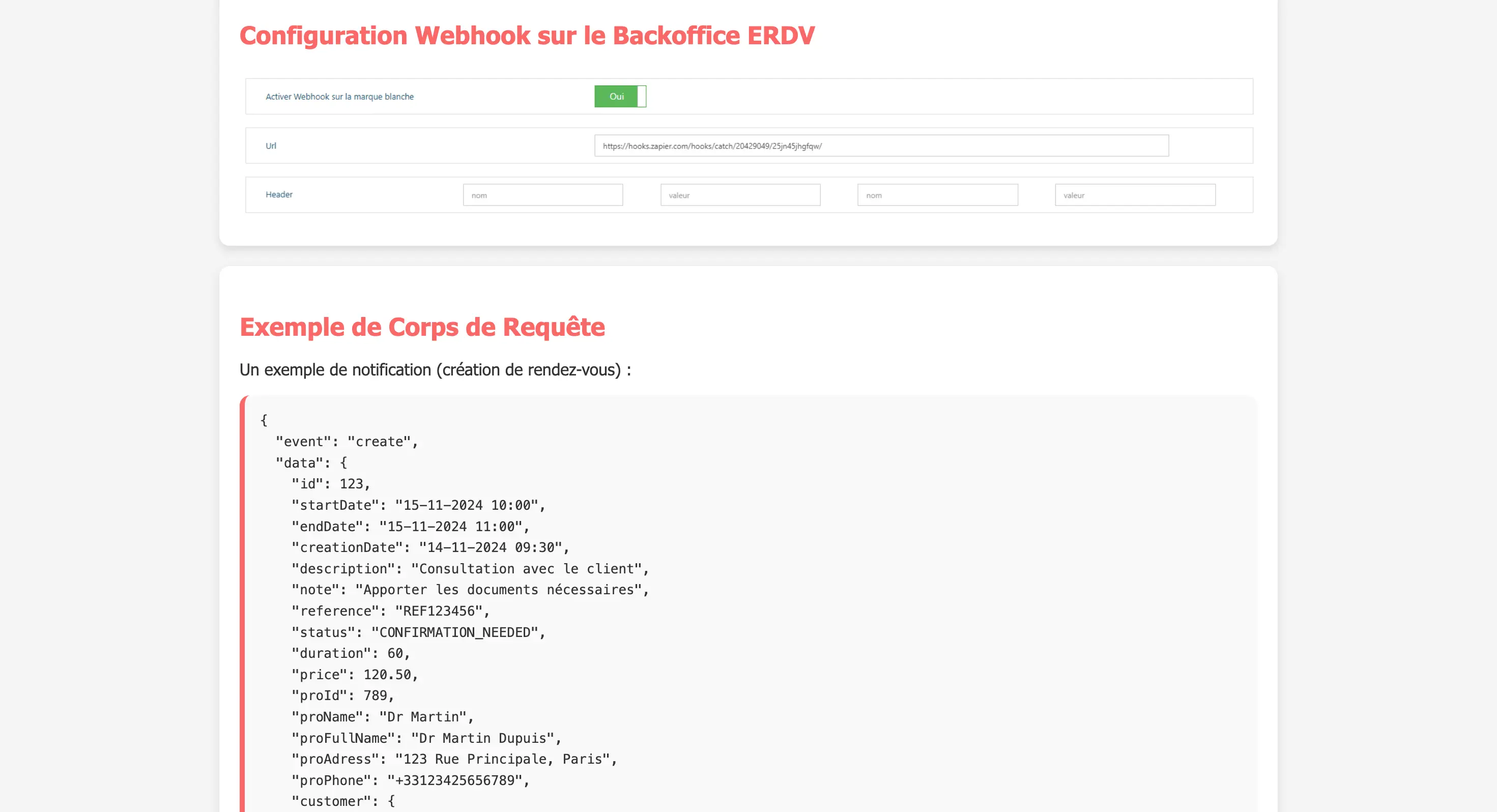The width and height of the screenshot is (1497, 812).
Task: Click the CONFIRMATION_NEEDED status line in the code
Action: (418, 632)
